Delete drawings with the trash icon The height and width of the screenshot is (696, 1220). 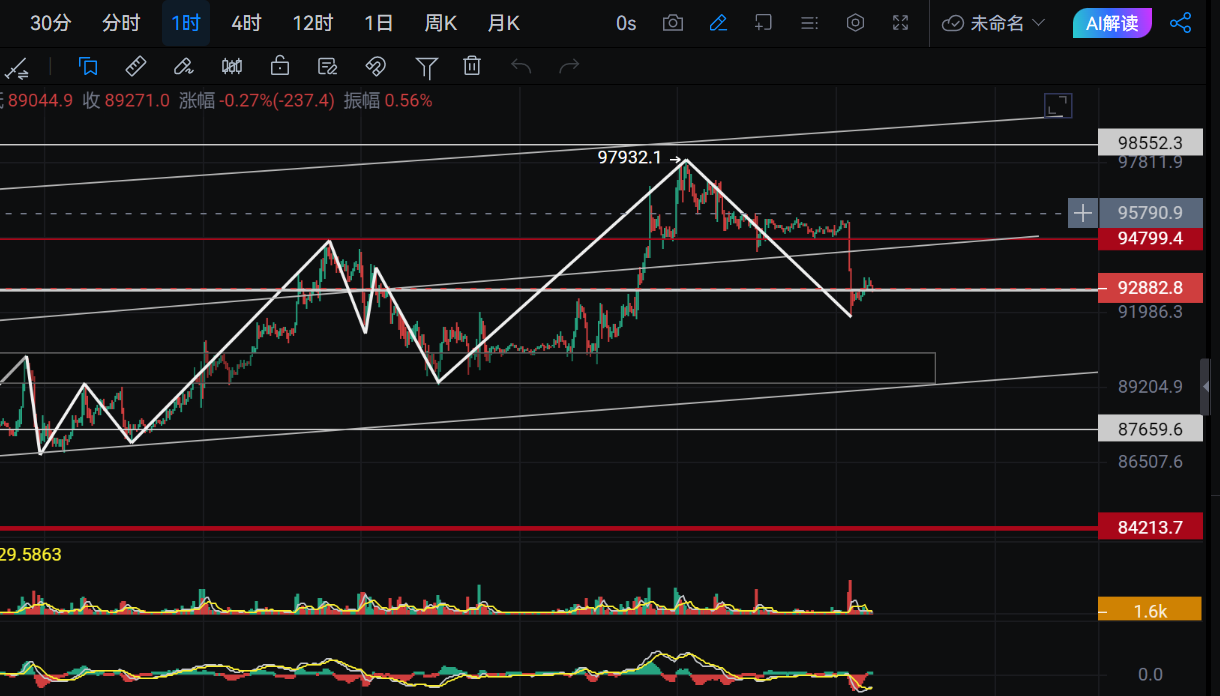coord(472,67)
